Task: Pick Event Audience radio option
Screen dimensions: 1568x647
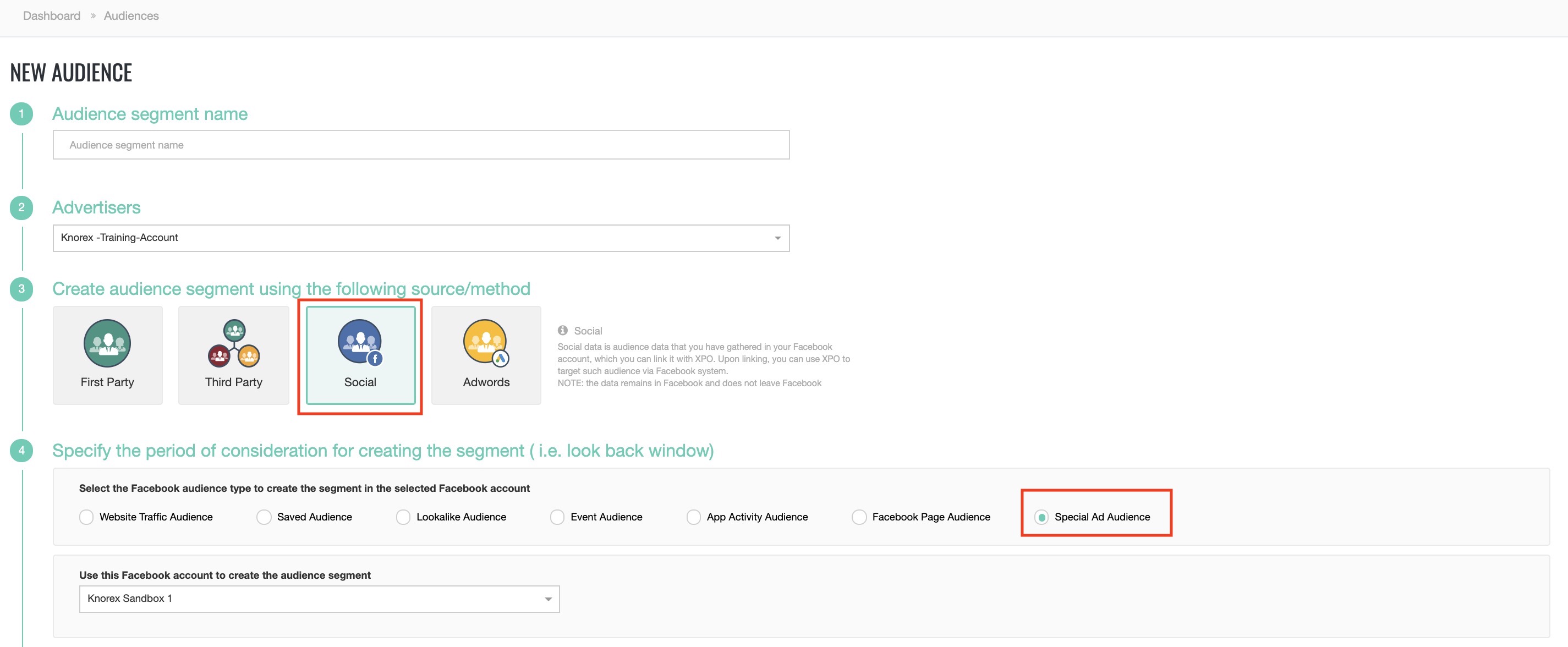Action: (x=557, y=517)
